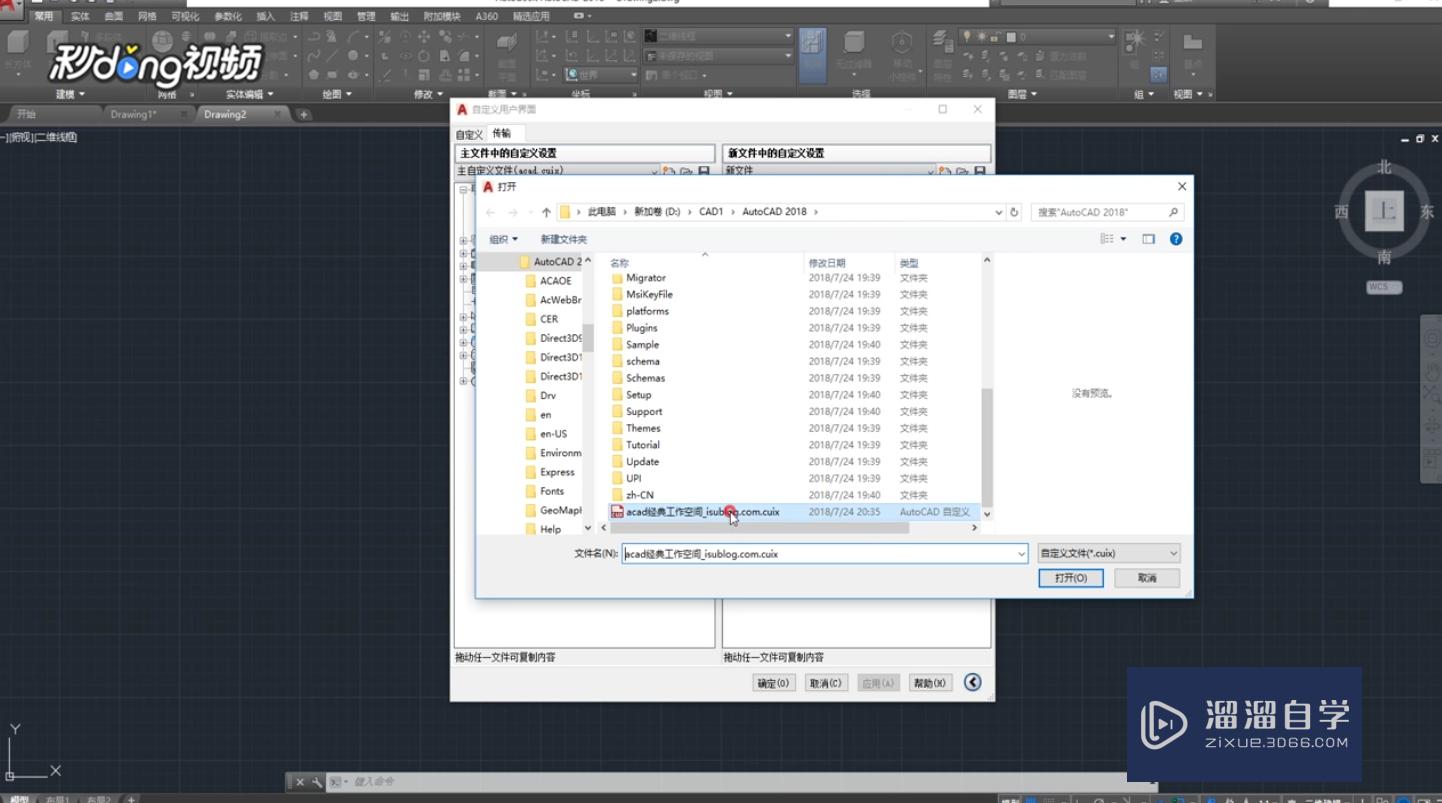The width and height of the screenshot is (1442, 803).
Task: Expand the CUI dialog options arrow
Action: coord(972,682)
